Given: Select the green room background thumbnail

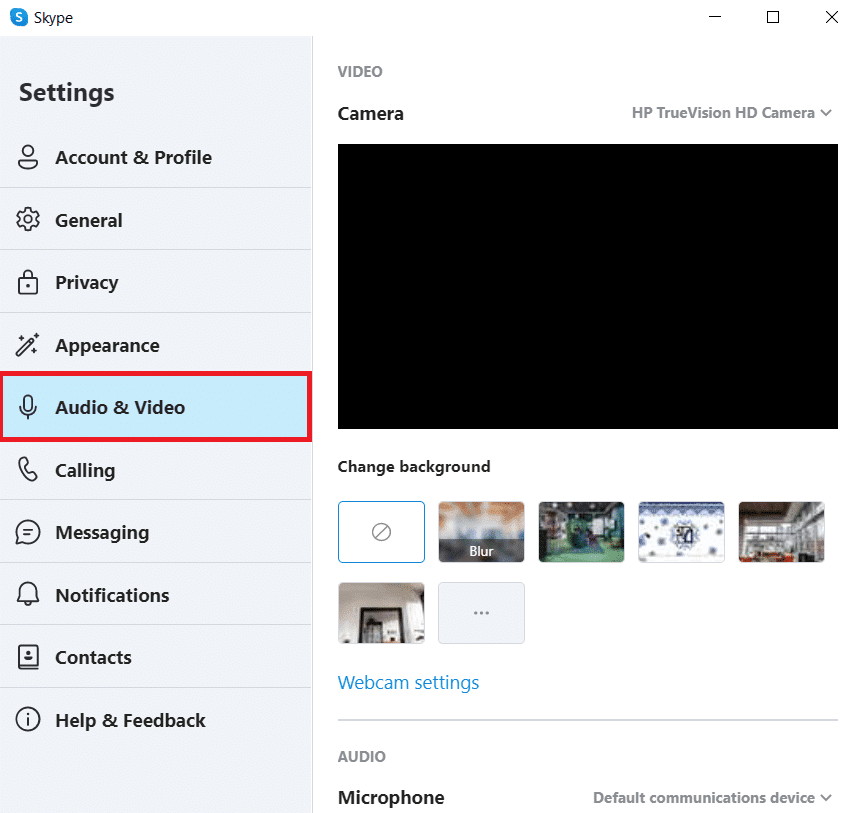Looking at the screenshot, I should [581, 532].
